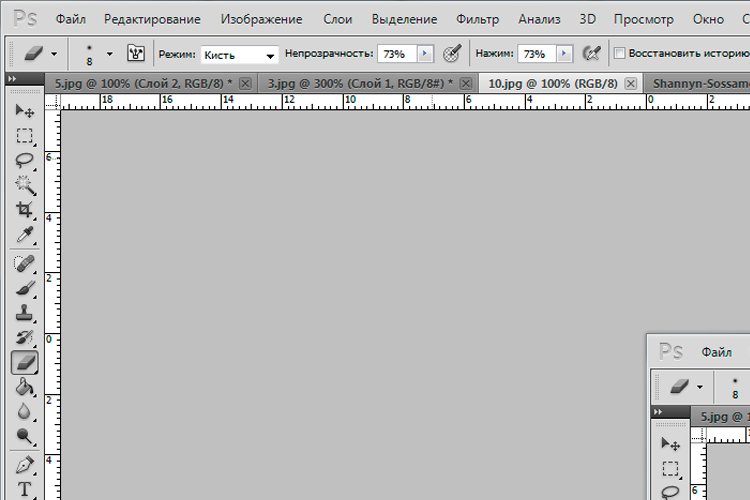The image size is (750, 500).
Task: Click the Нажим 73% value field
Action: pyautogui.click(x=537, y=54)
